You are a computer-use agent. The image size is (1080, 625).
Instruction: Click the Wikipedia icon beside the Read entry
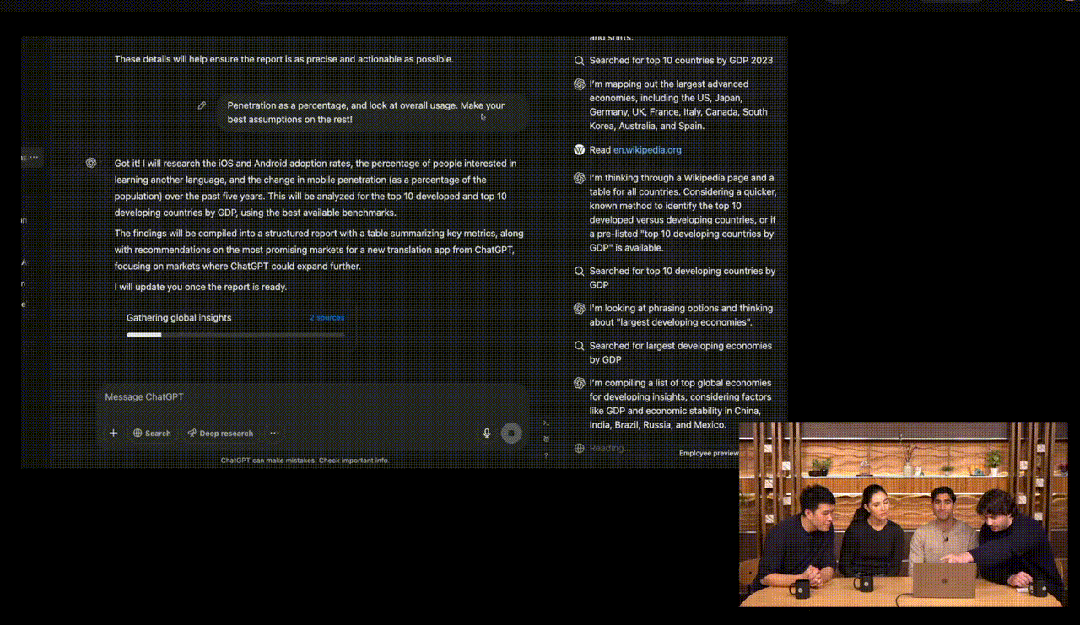[x=579, y=149]
